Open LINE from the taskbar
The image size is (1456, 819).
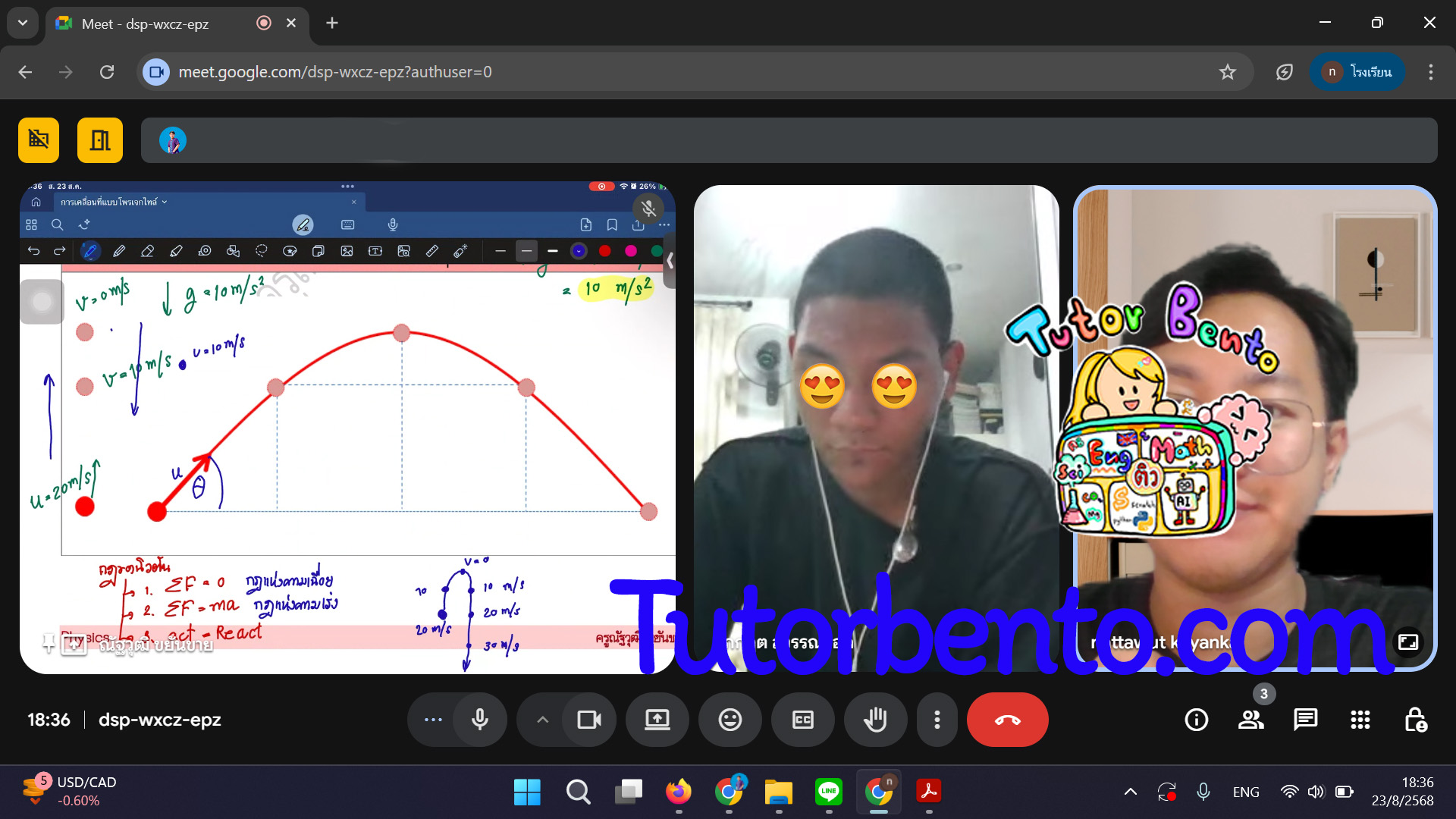(x=829, y=792)
